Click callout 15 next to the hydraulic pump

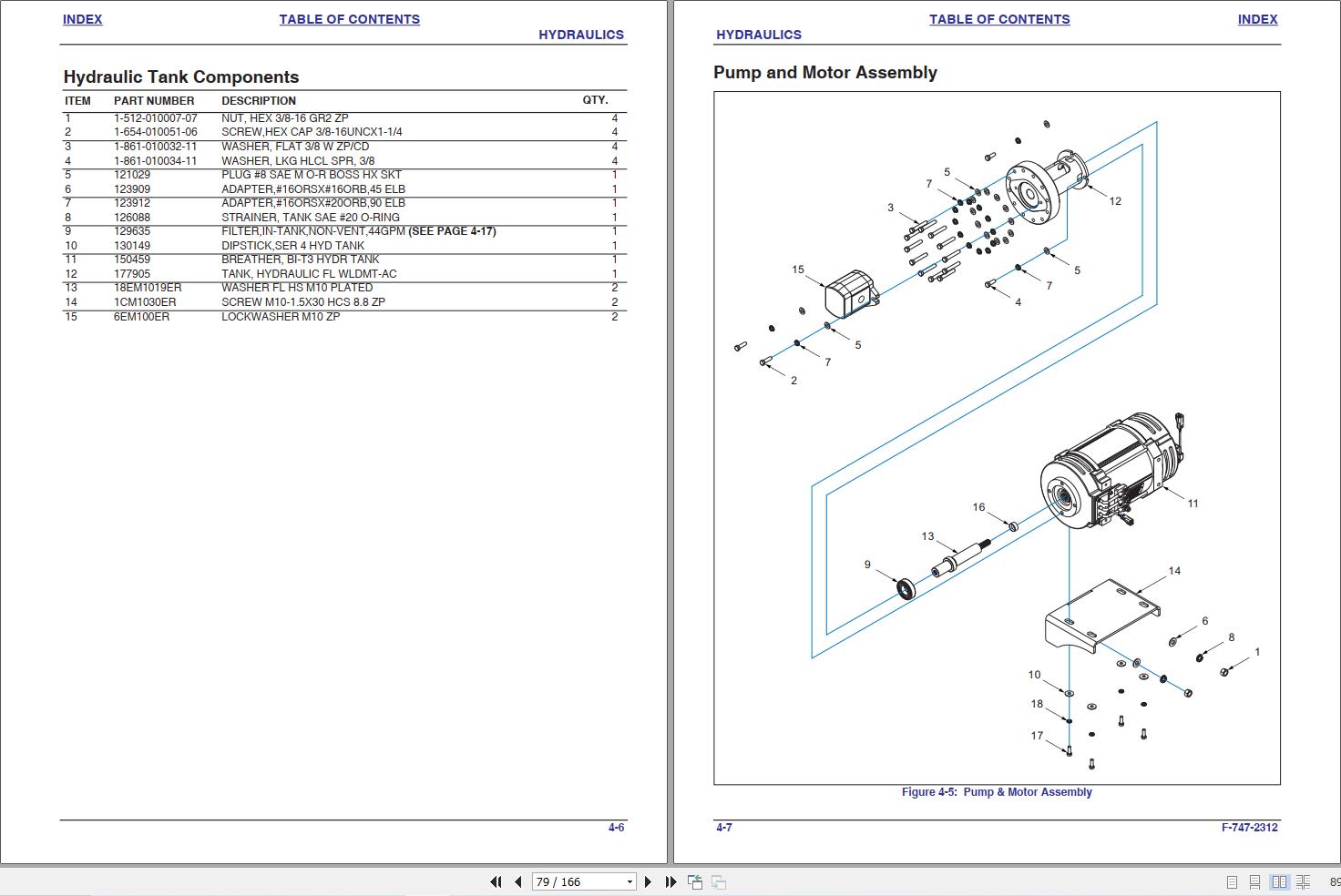[798, 270]
